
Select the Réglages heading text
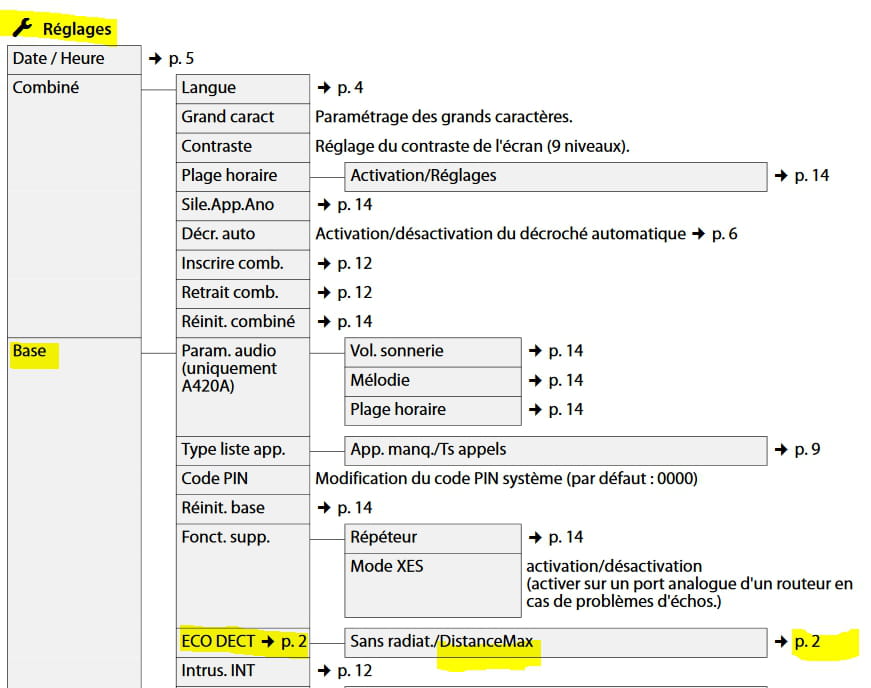(77, 29)
